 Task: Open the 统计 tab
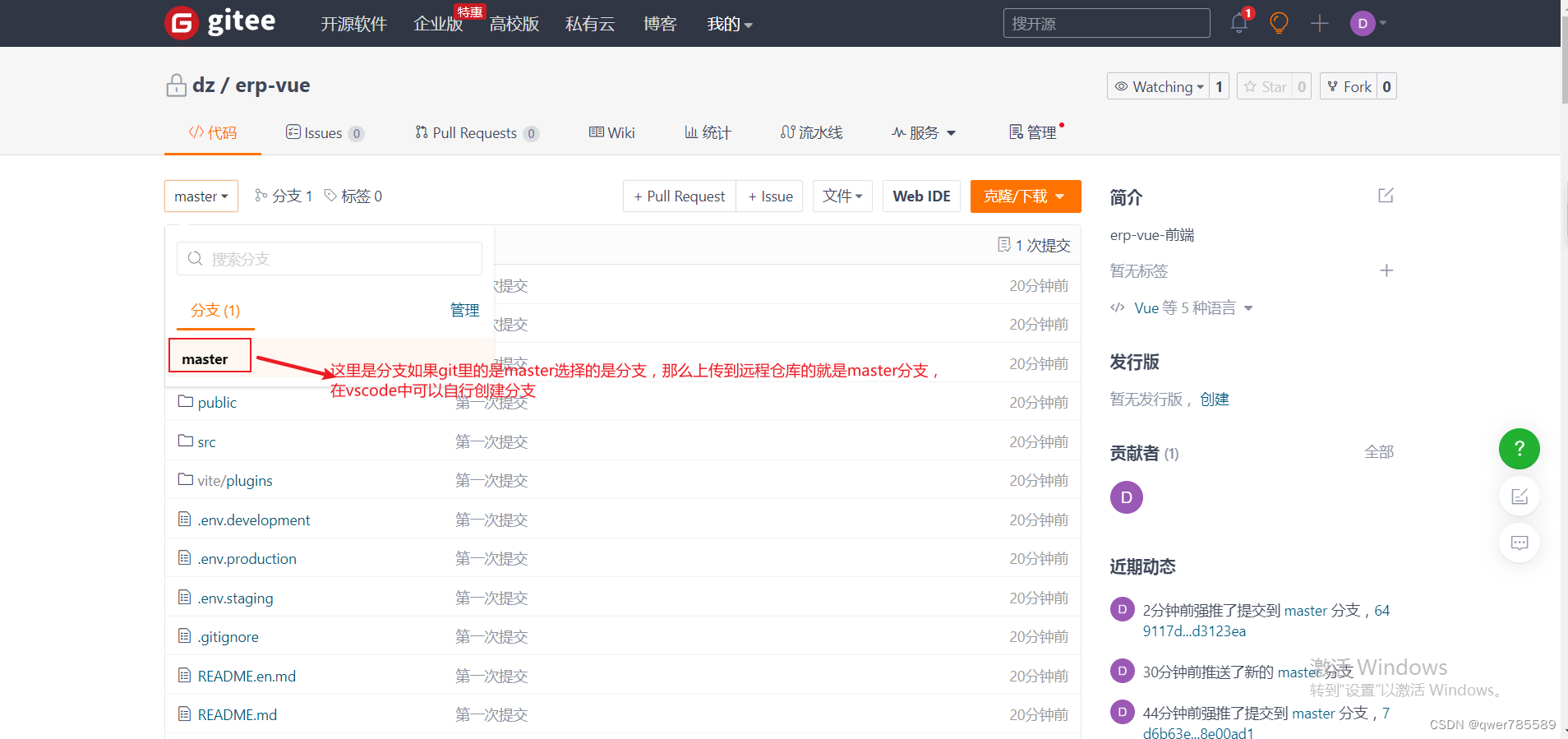[x=708, y=132]
